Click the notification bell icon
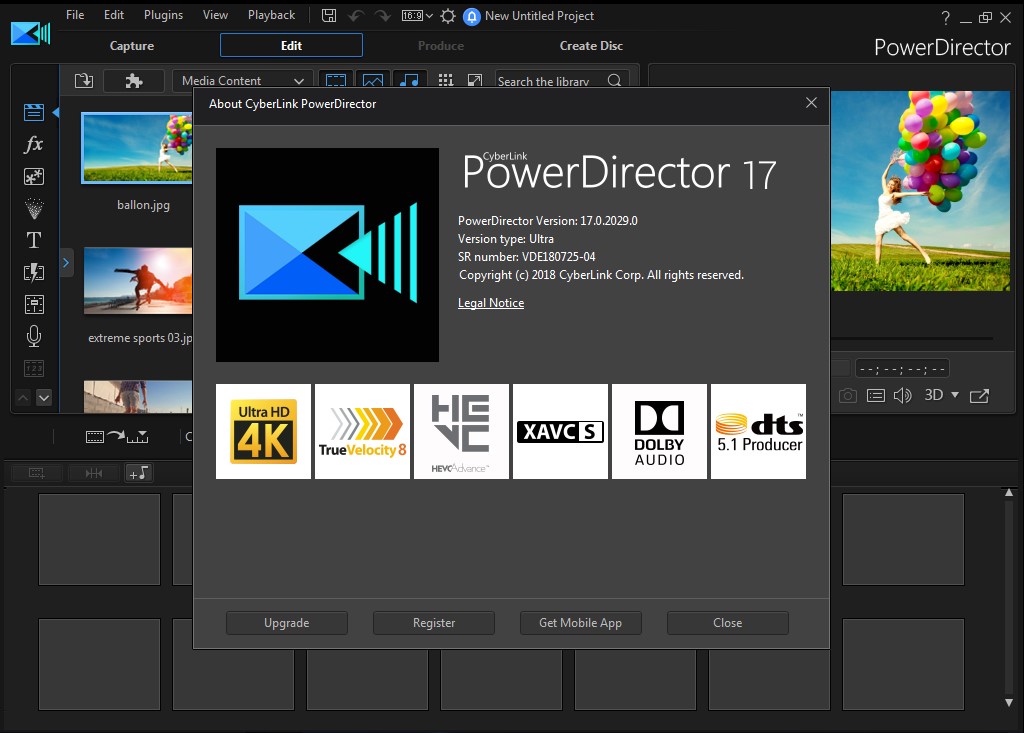Screen dimensions: 1024x733 (x=472, y=16)
